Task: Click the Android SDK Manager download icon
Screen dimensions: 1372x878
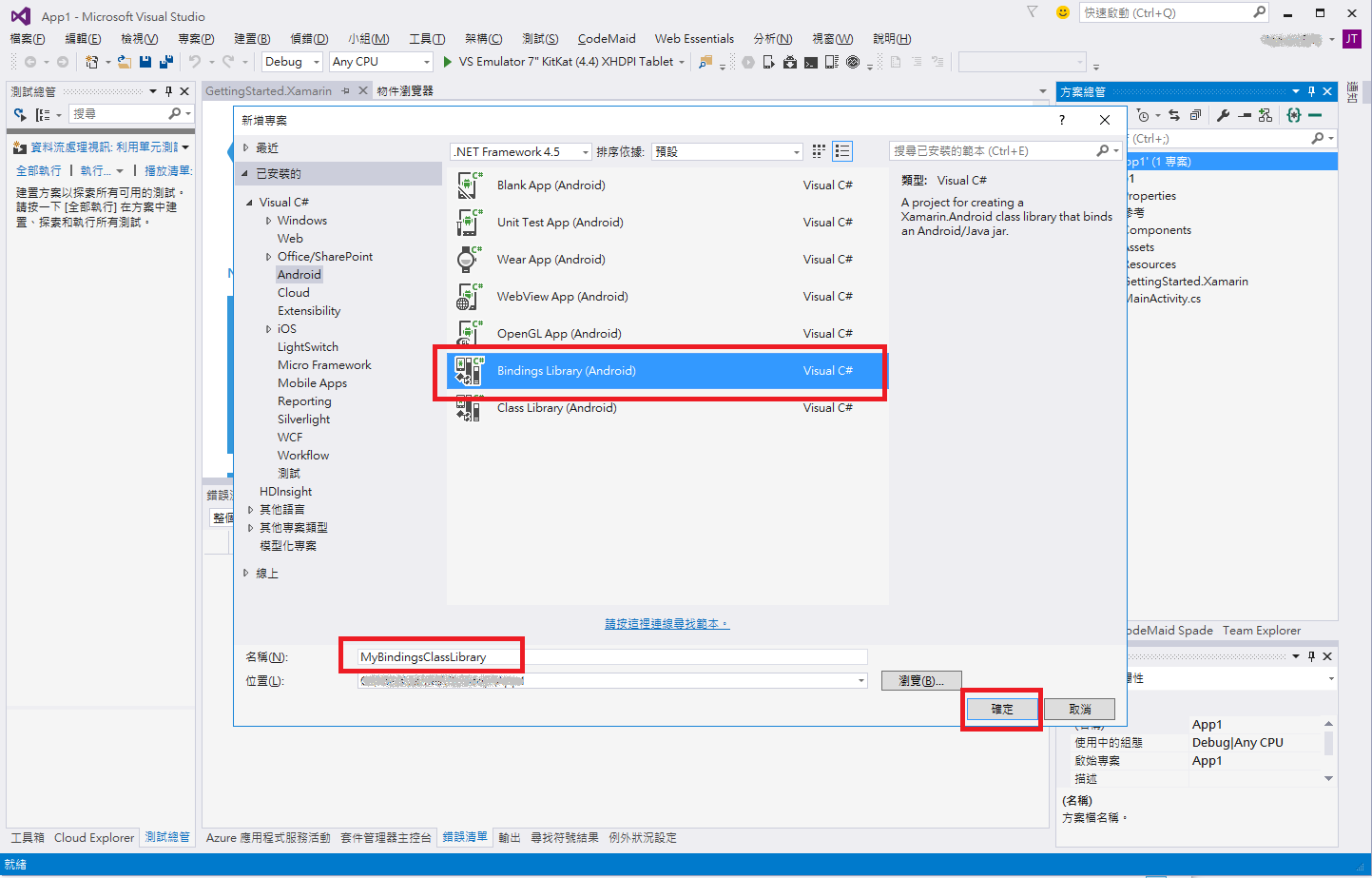Action: point(790,62)
